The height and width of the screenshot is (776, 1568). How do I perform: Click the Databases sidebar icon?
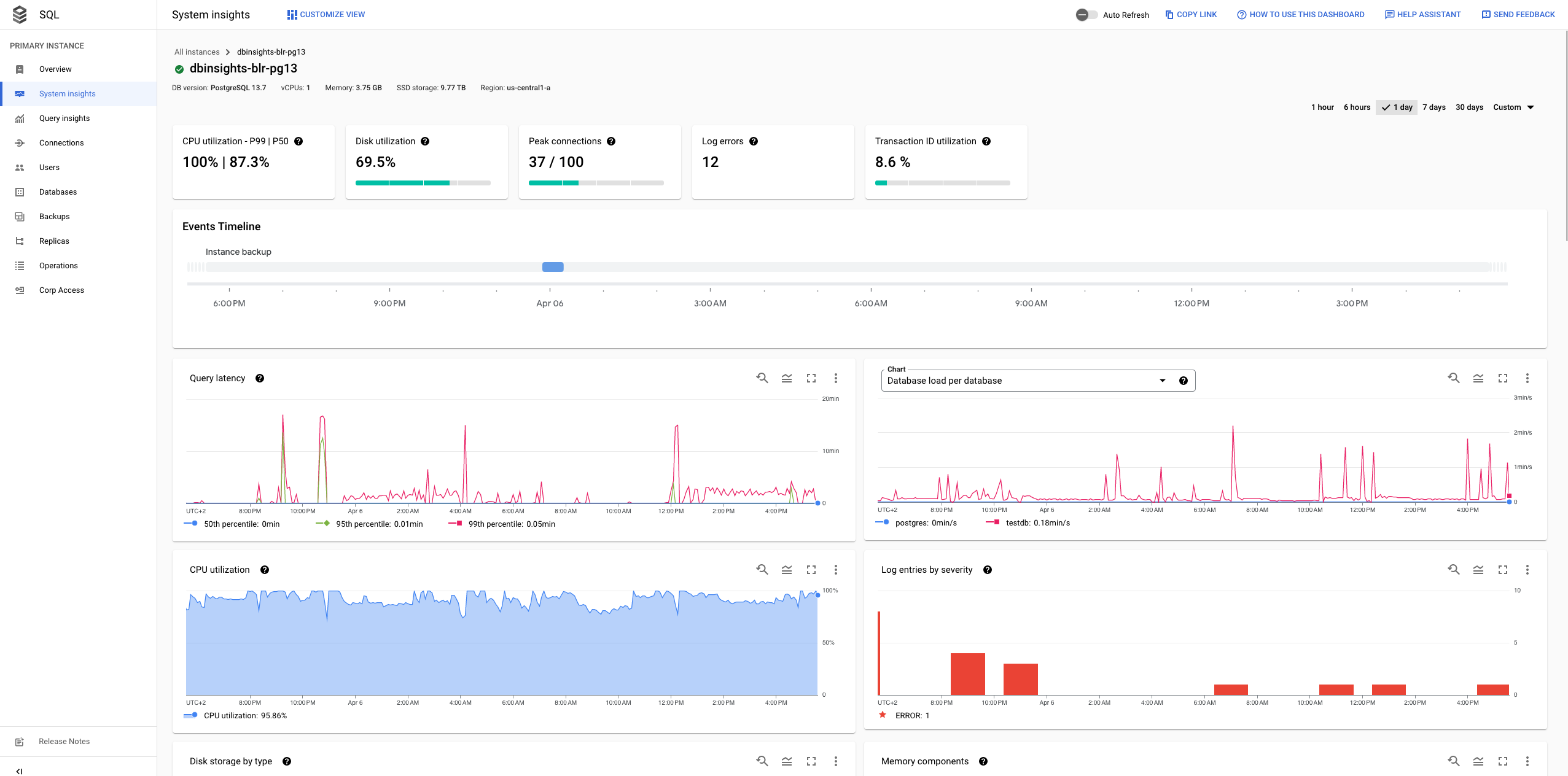pos(19,191)
